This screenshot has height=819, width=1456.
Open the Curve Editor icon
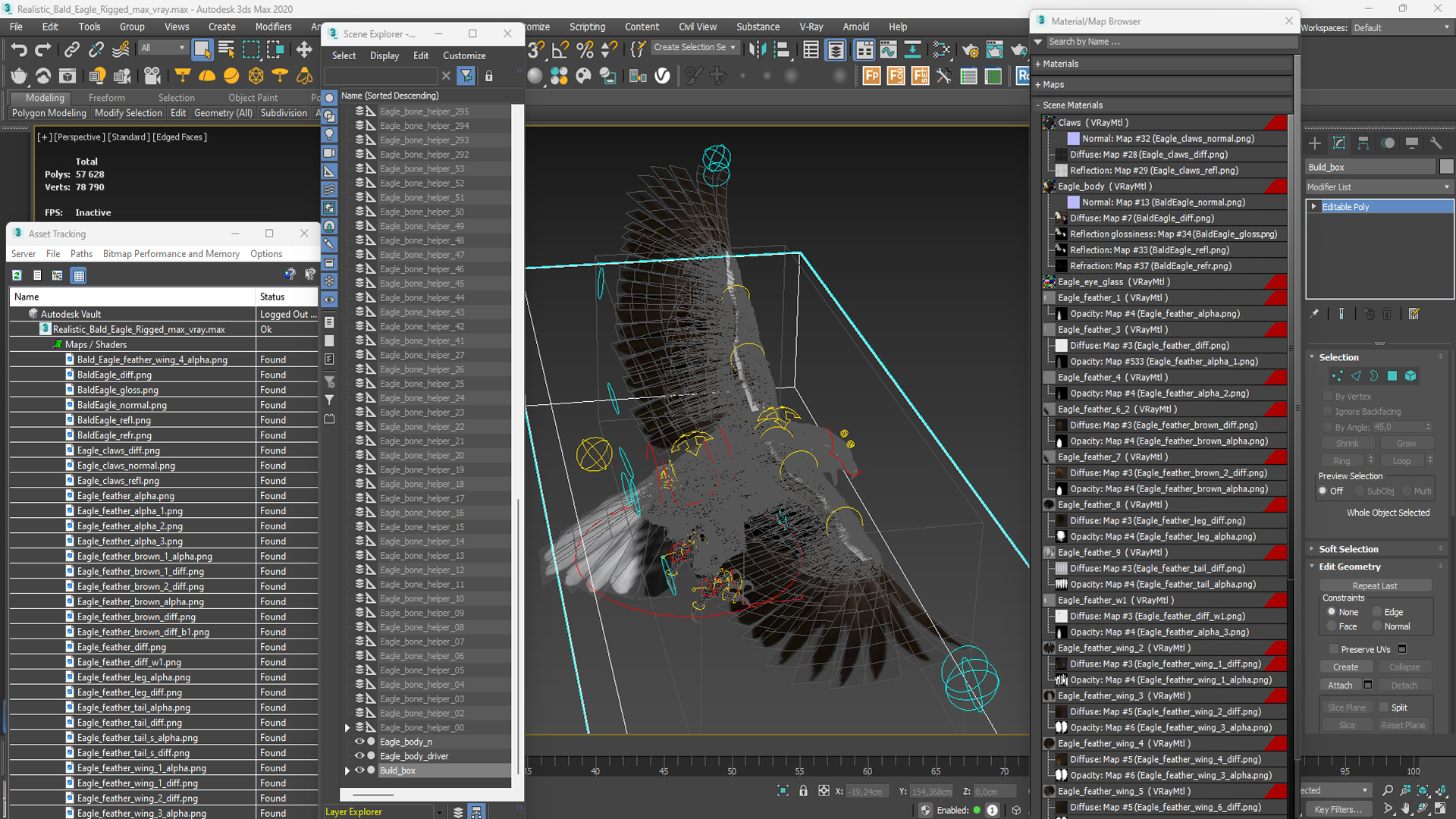point(888,50)
